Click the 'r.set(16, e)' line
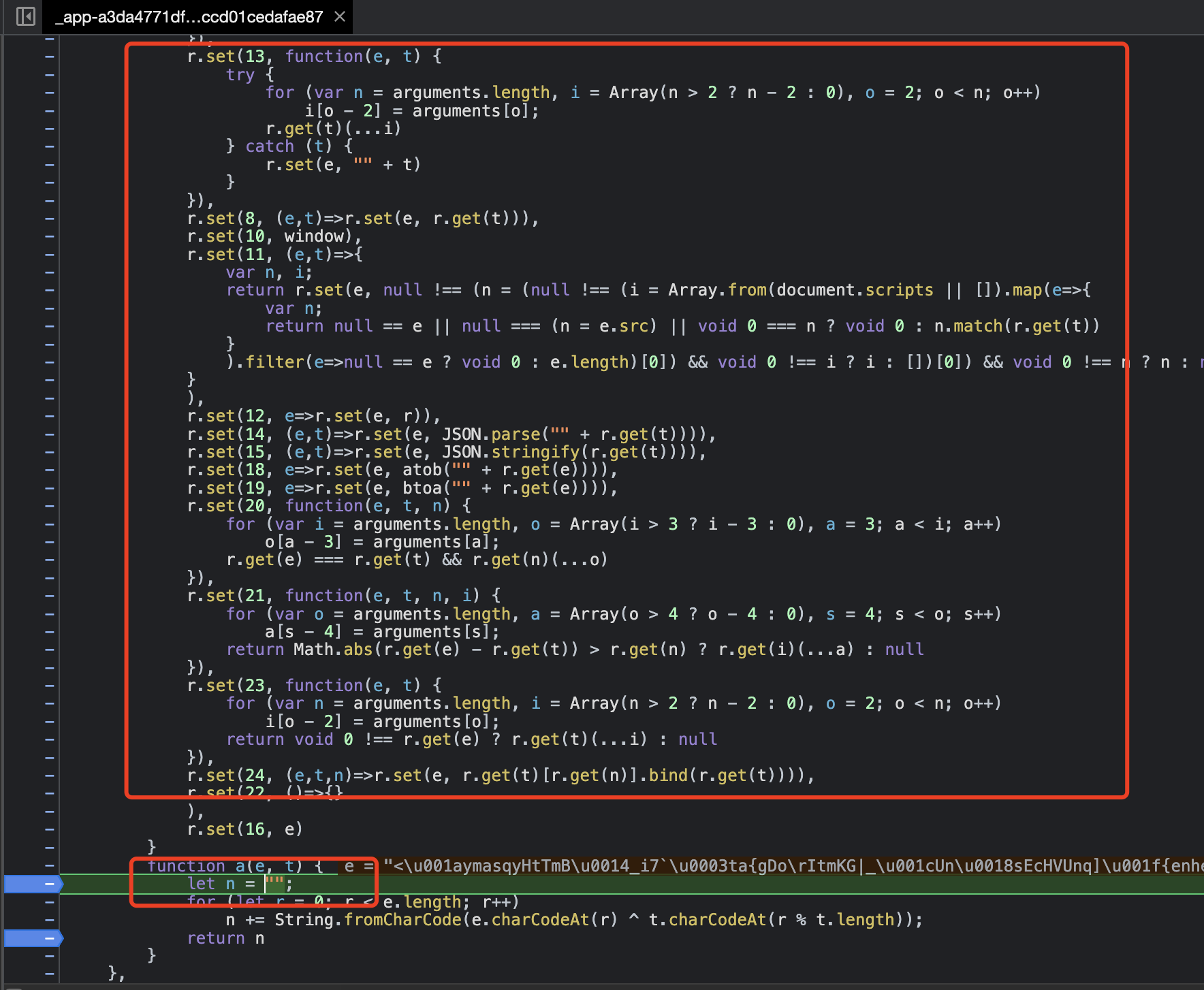 [x=244, y=829]
